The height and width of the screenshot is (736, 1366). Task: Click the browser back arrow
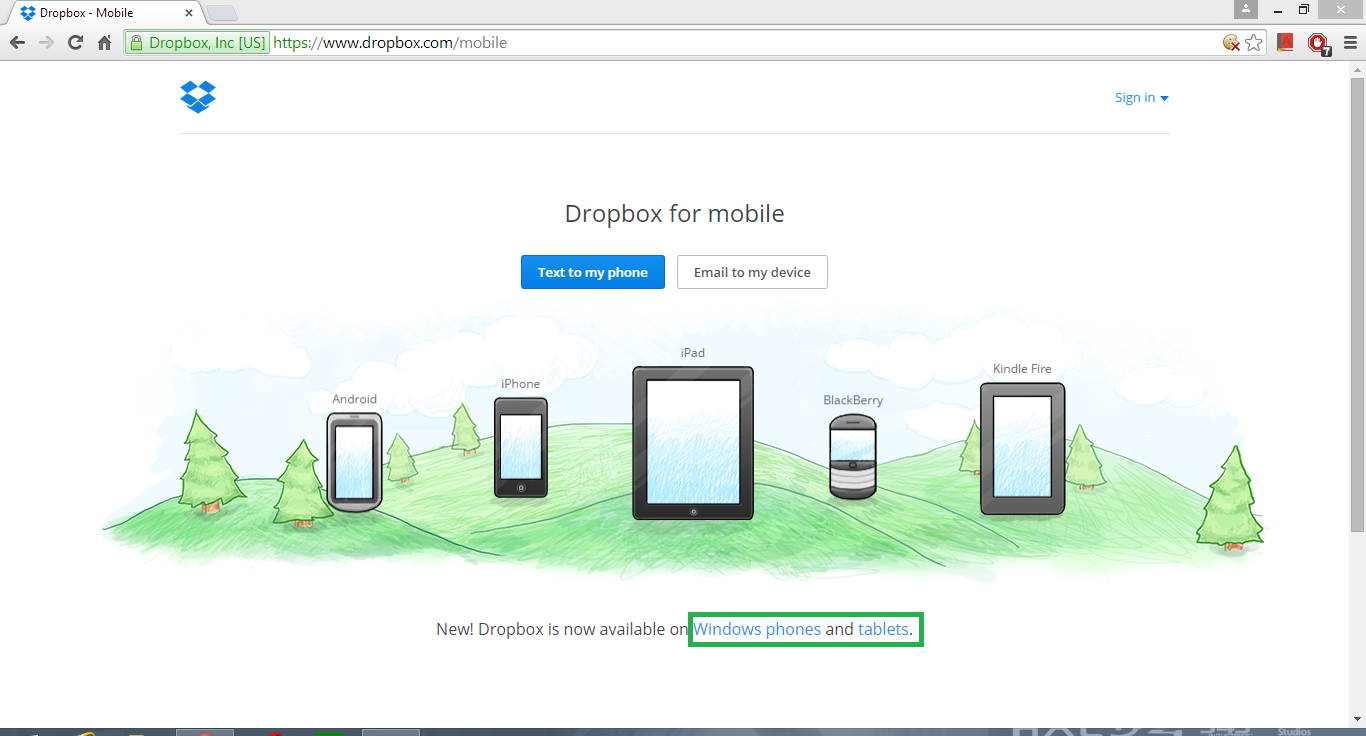click(17, 43)
